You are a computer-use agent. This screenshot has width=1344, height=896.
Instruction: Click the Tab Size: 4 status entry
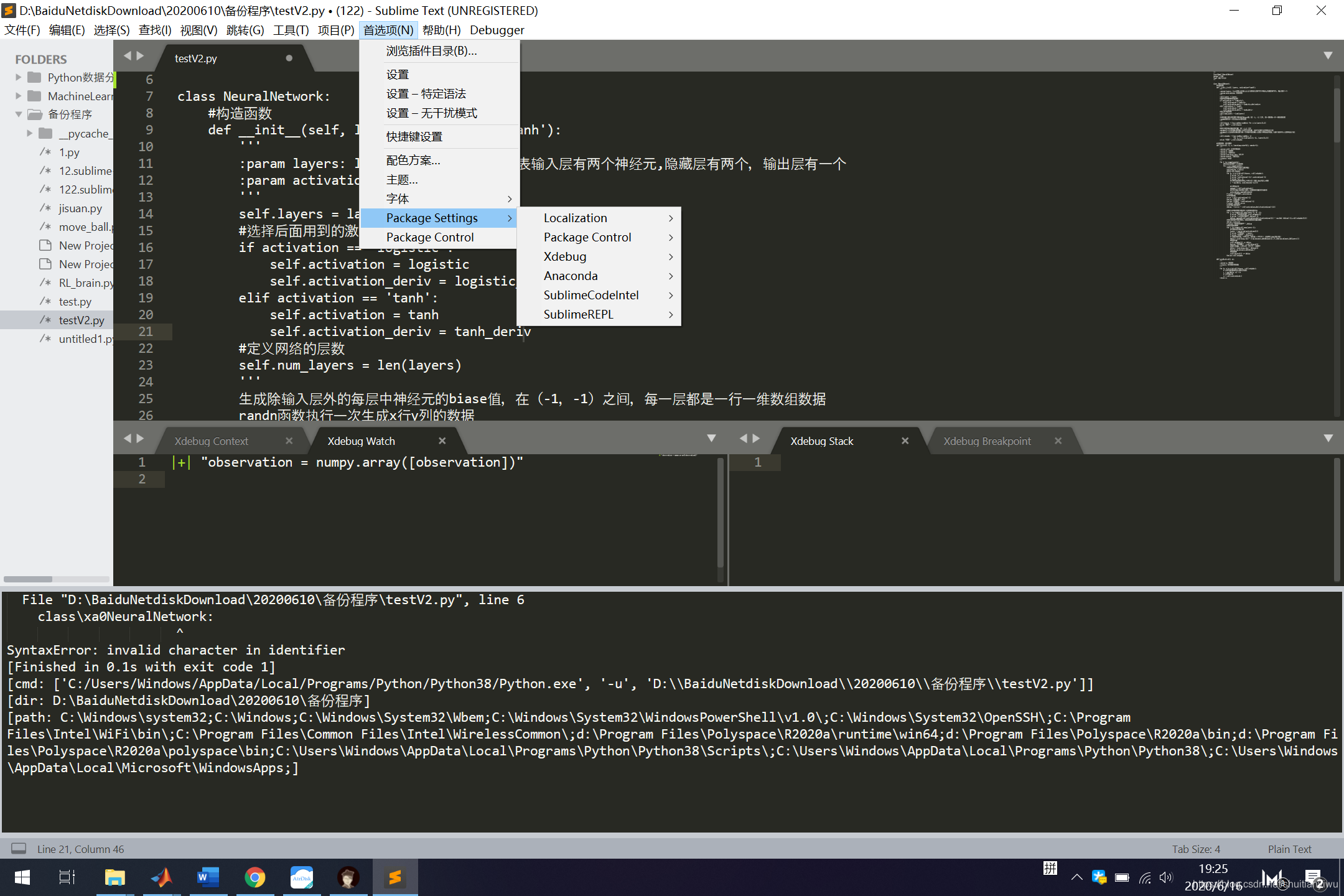(x=1196, y=849)
